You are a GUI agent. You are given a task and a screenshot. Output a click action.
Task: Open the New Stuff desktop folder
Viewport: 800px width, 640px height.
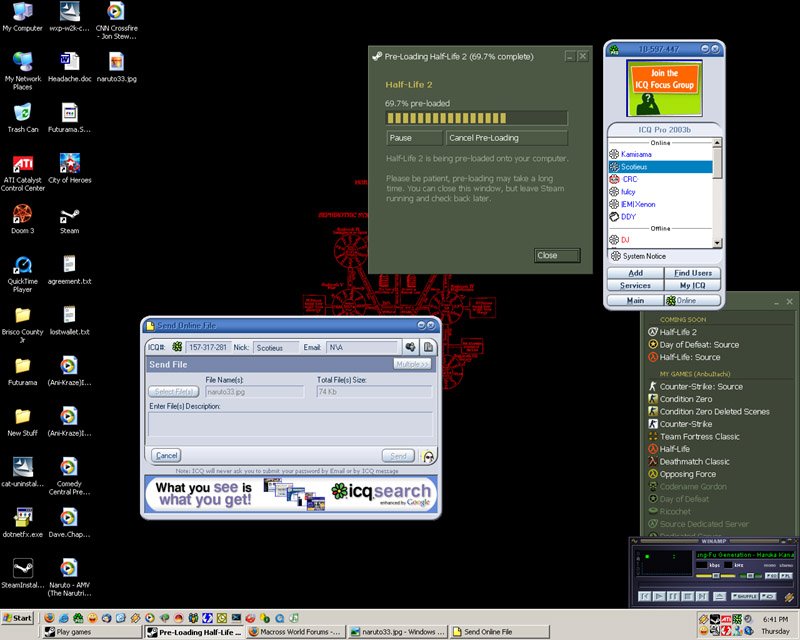(x=22, y=422)
